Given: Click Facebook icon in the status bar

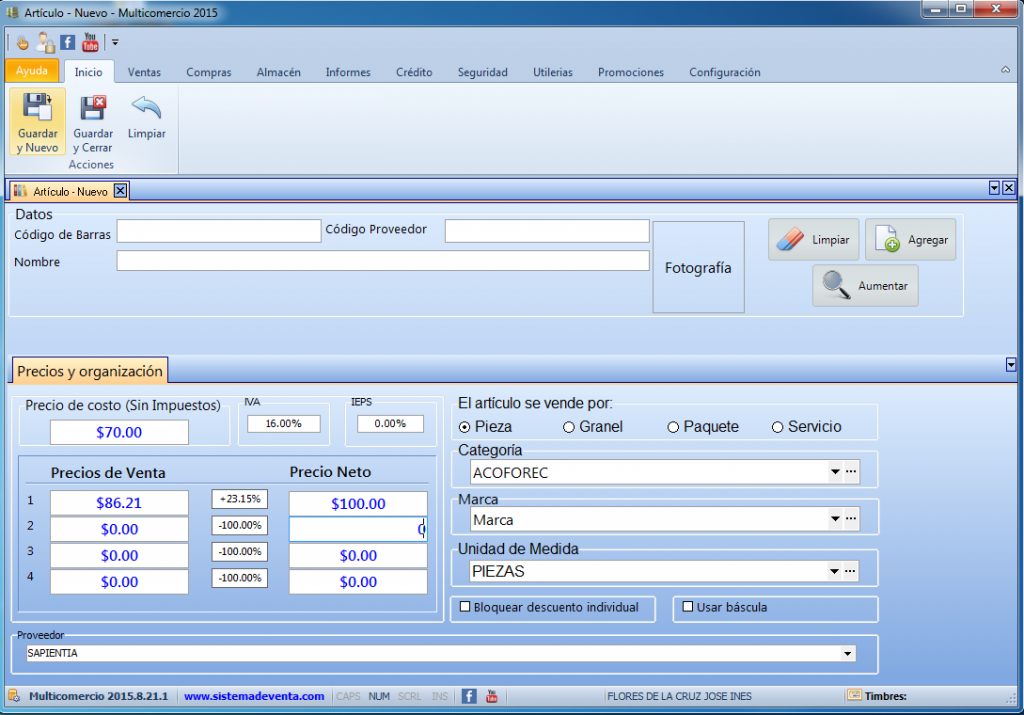Looking at the screenshot, I should (x=469, y=696).
